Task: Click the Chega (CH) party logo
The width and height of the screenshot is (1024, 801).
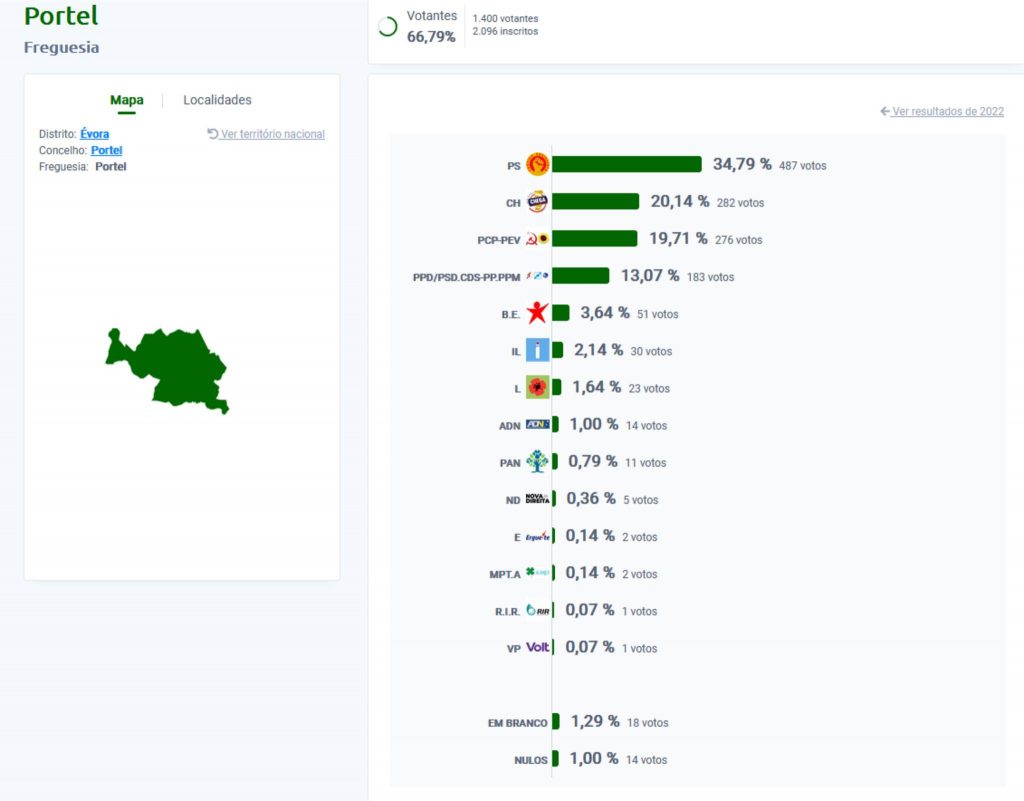Action: click(537, 202)
